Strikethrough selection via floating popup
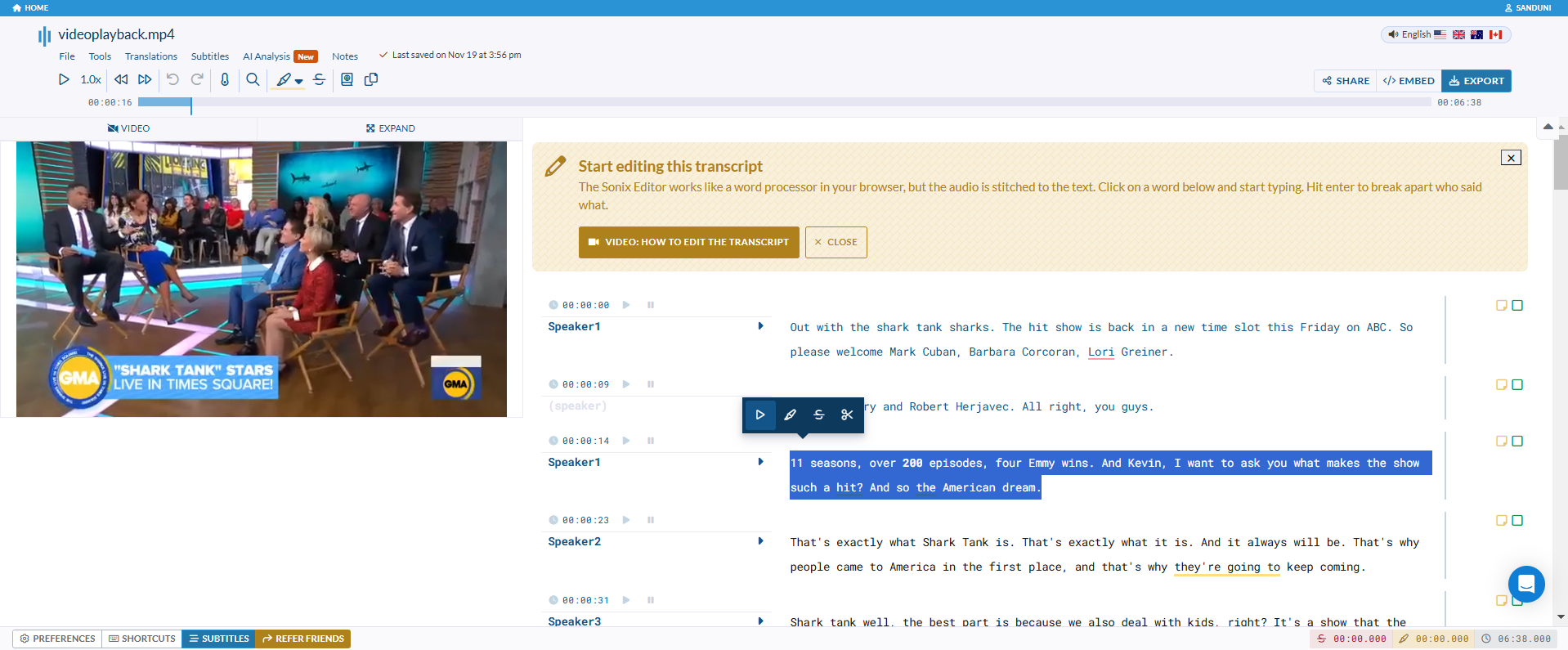 (818, 415)
